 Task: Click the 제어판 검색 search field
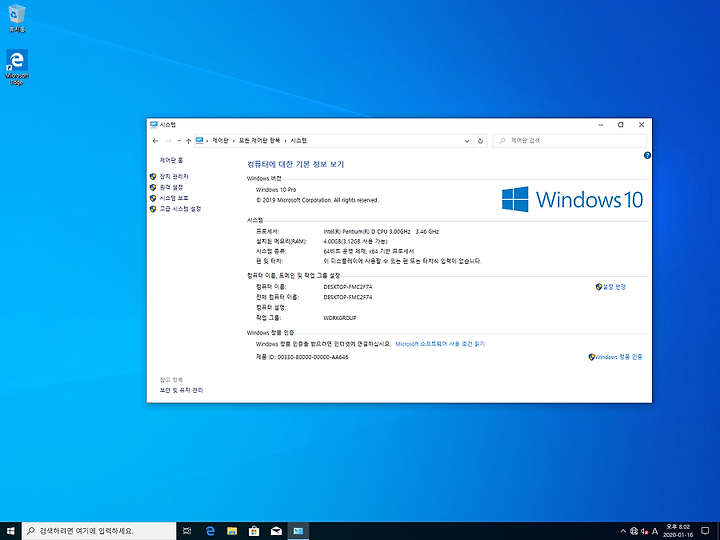[x=569, y=141]
